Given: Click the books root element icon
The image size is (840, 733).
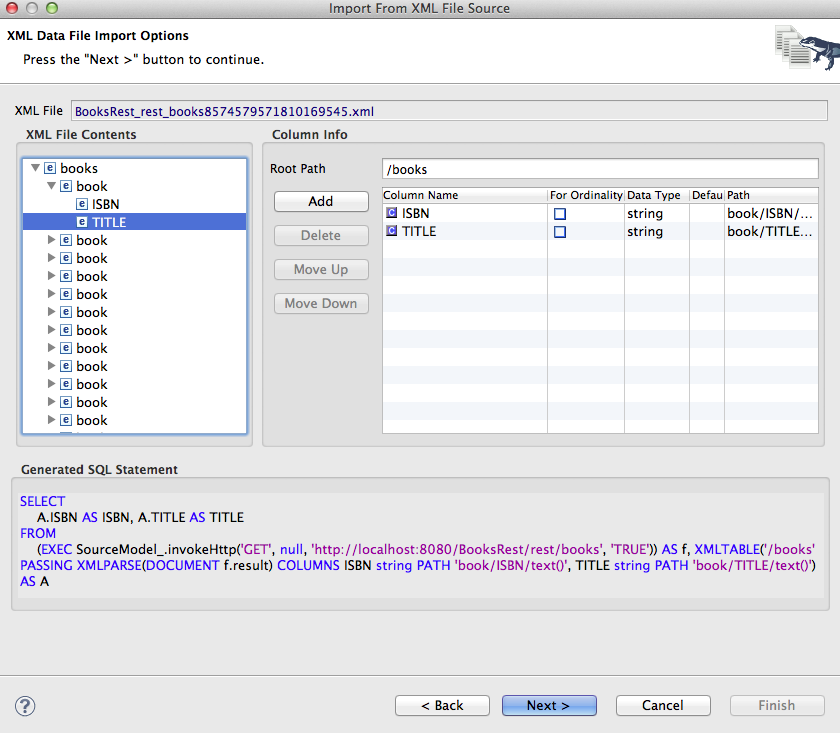Looking at the screenshot, I should (x=50, y=168).
